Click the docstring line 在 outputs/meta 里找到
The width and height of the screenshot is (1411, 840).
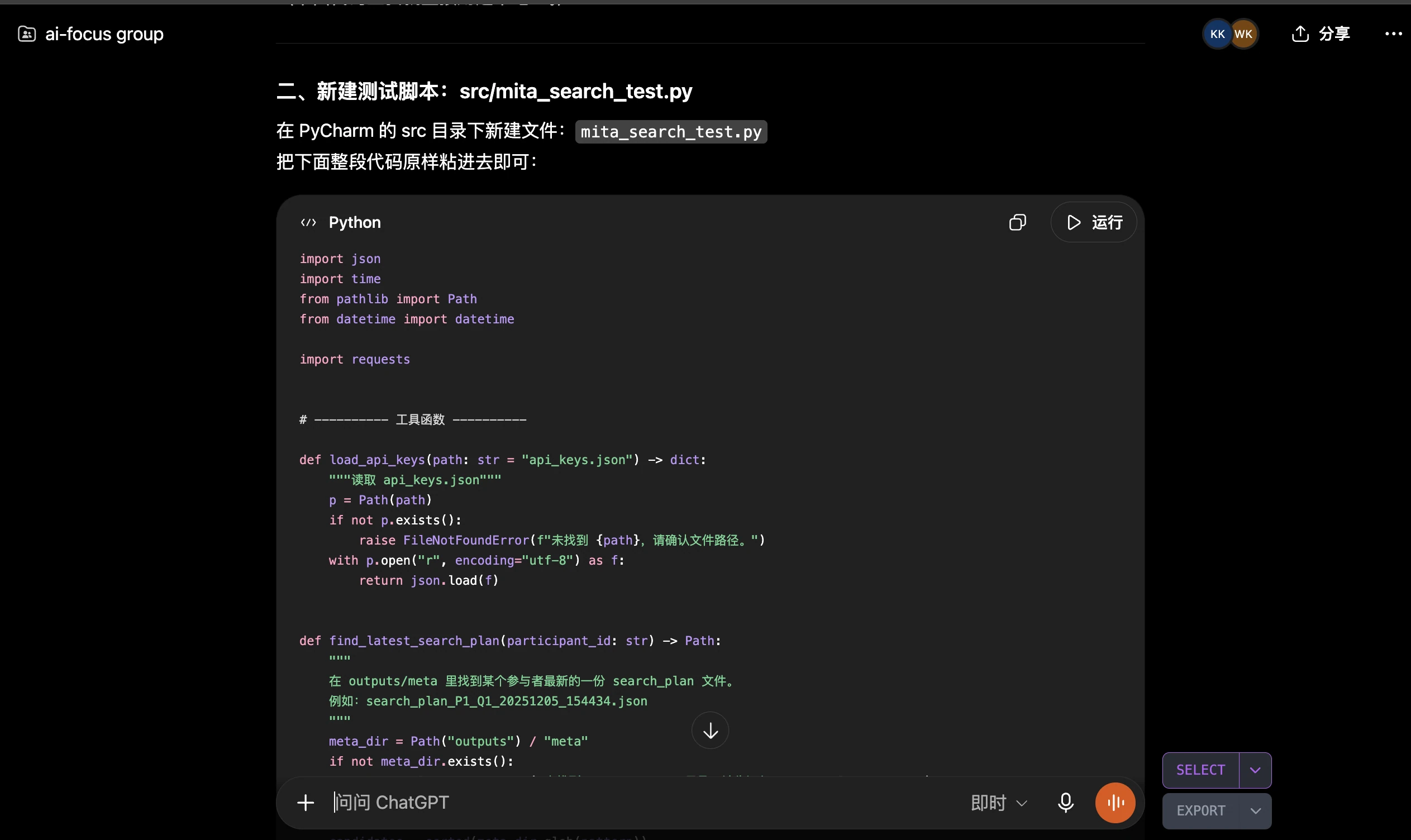pyautogui.click(x=531, y=681)
